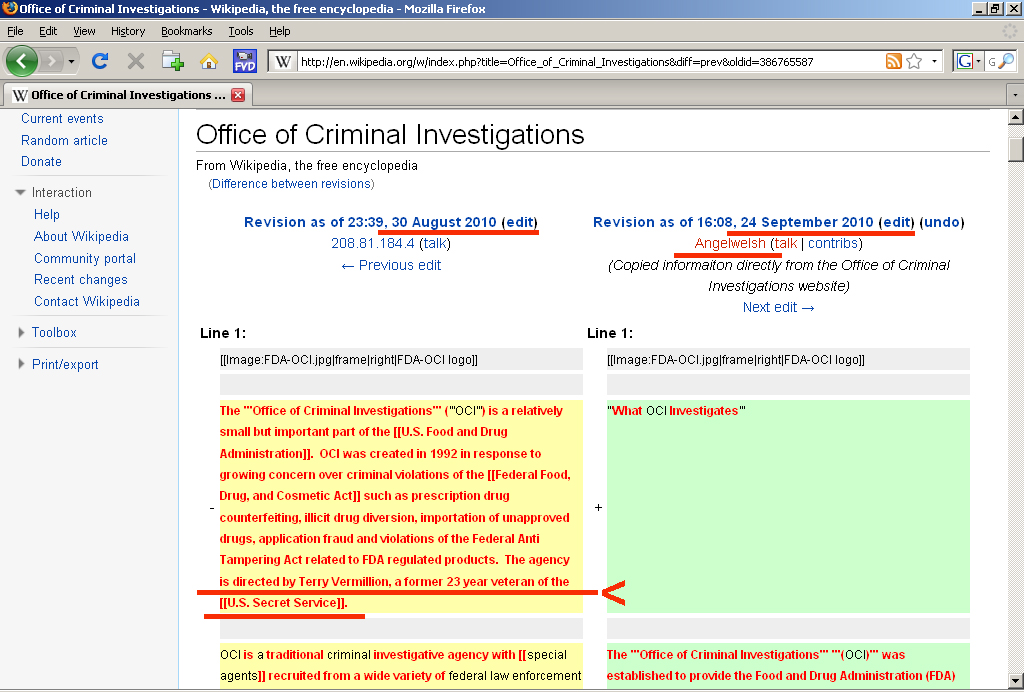Click edit link for 30 August 2010 revision
The width and height of the screenshot is (1024, 692).
tap(520, 222)
